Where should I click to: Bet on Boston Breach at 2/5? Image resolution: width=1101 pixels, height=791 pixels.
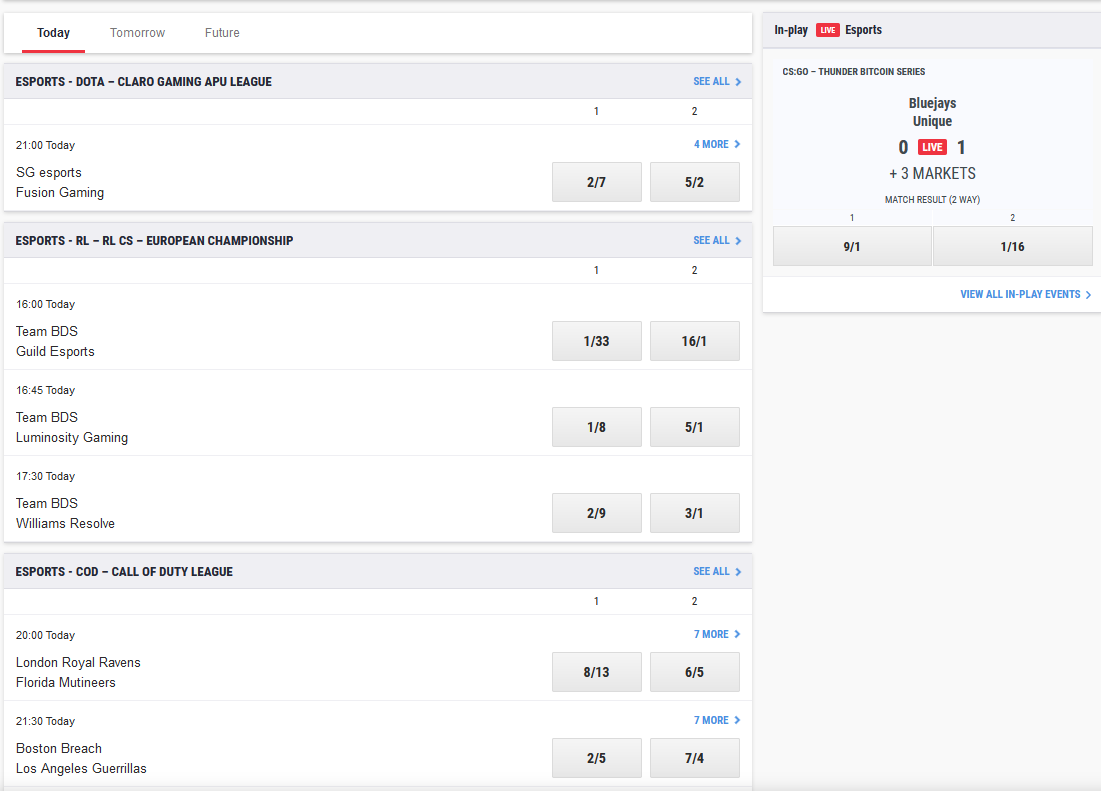[596, 758]
